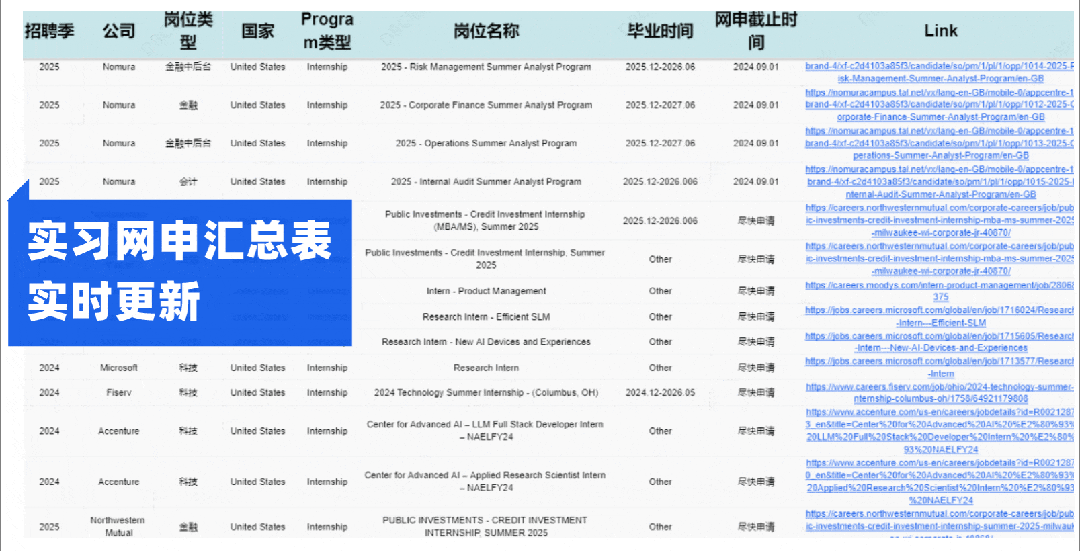Screen dimensions: 1080x551
Task: Open the careers.moodys.com product management link
Action: point(940,291)
